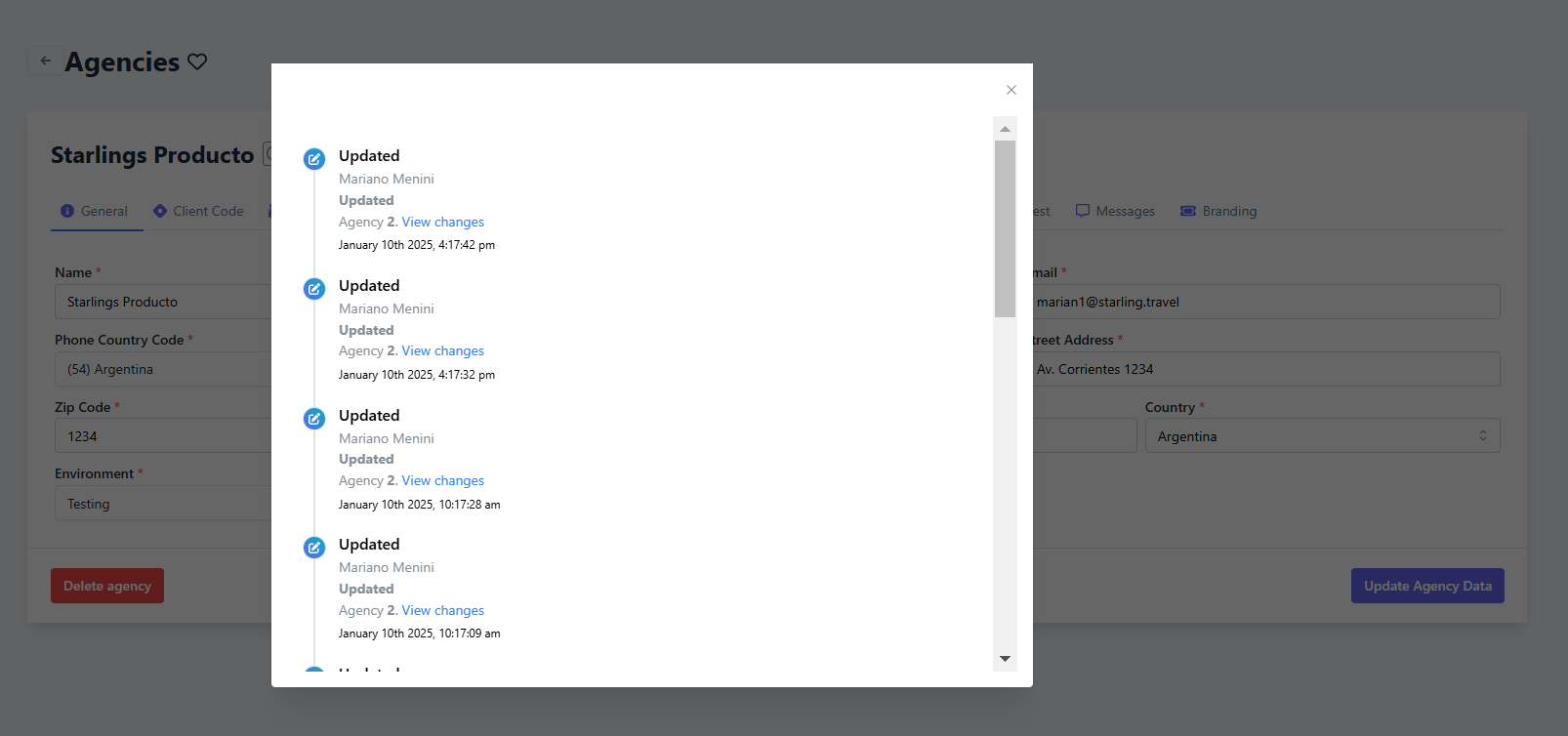Click the Street Address input field

[1264, 369]
